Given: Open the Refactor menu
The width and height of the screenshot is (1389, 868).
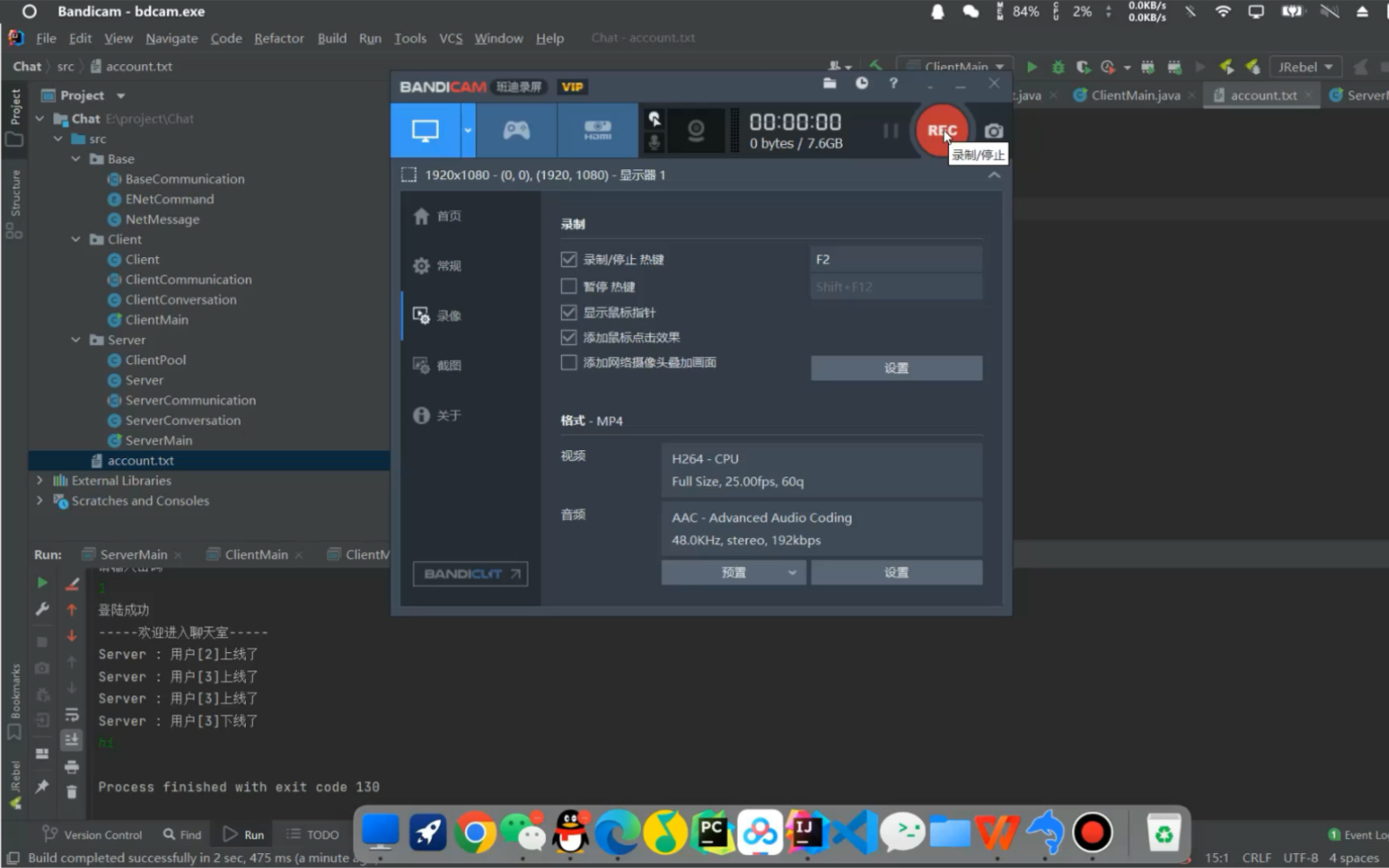Looking at the screenshot, I should (279, 39).
